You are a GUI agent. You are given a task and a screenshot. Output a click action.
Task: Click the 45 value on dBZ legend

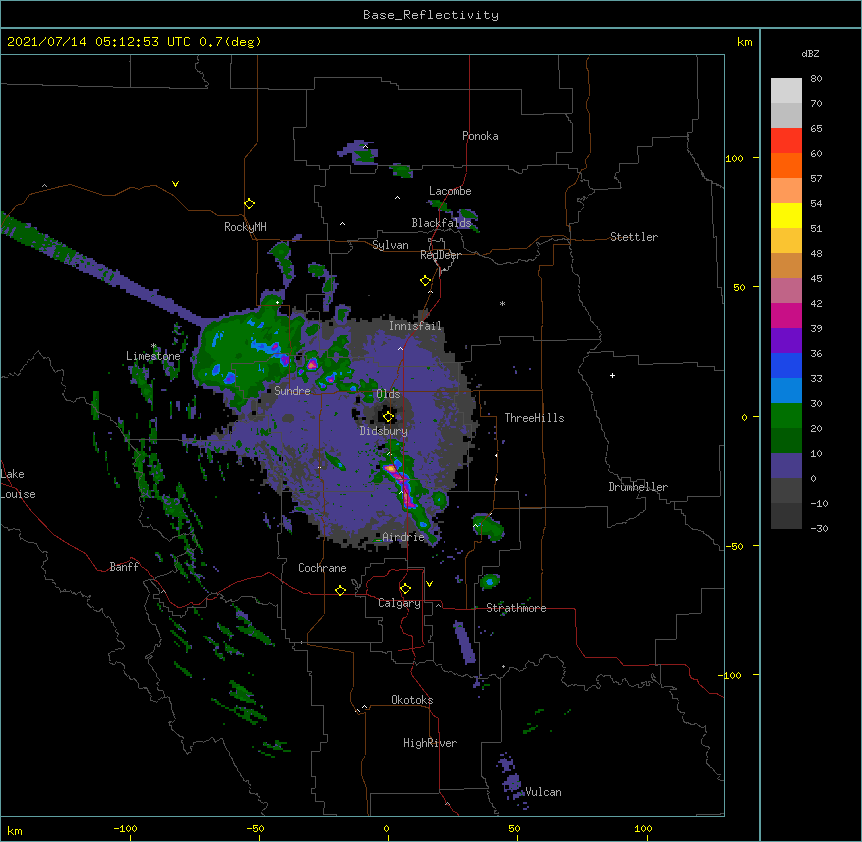click(816, 278)
